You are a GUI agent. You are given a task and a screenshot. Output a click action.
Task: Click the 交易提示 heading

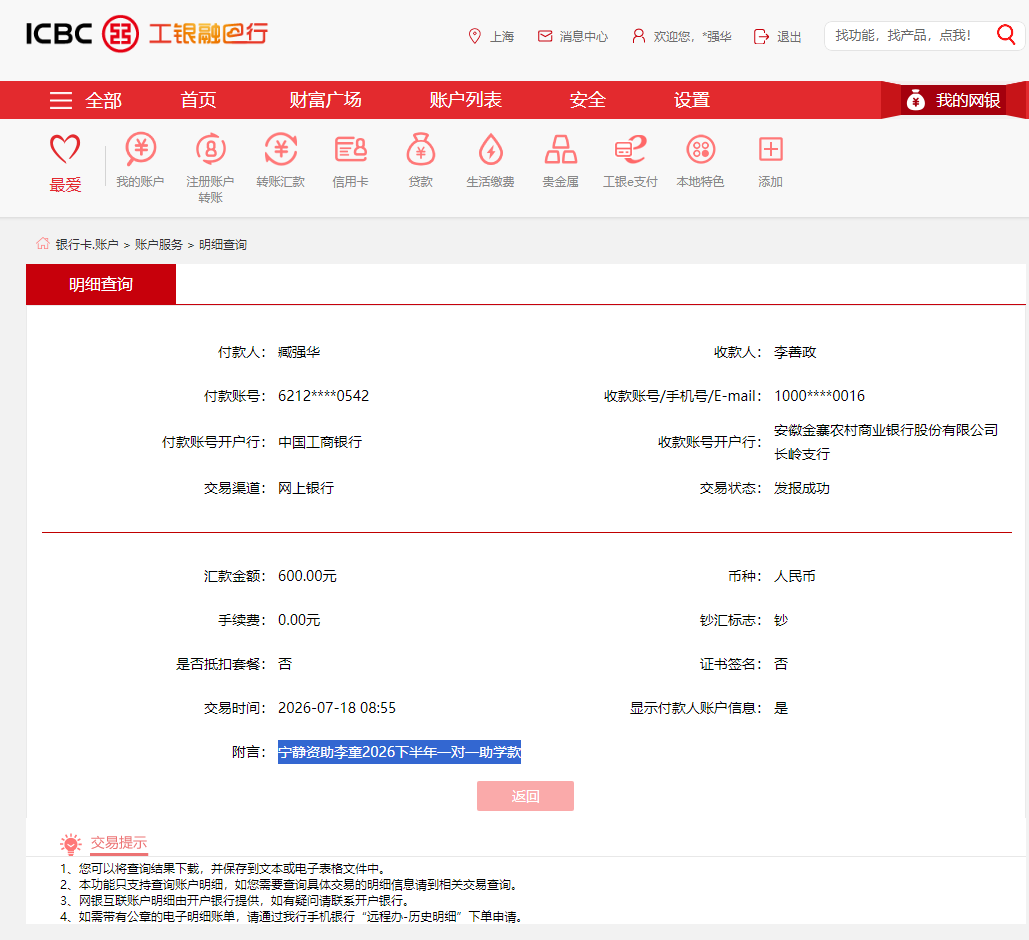tap(119, 842)
